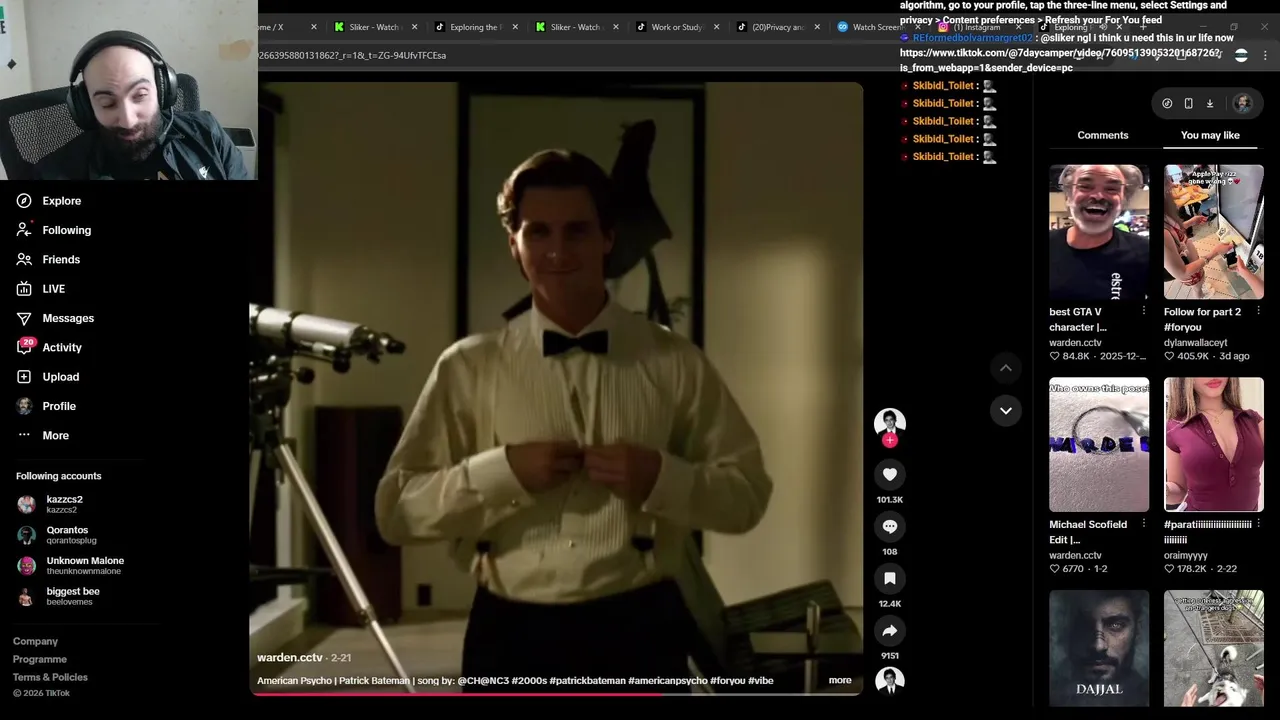Seek the video using red progress bar

point(556,693)
